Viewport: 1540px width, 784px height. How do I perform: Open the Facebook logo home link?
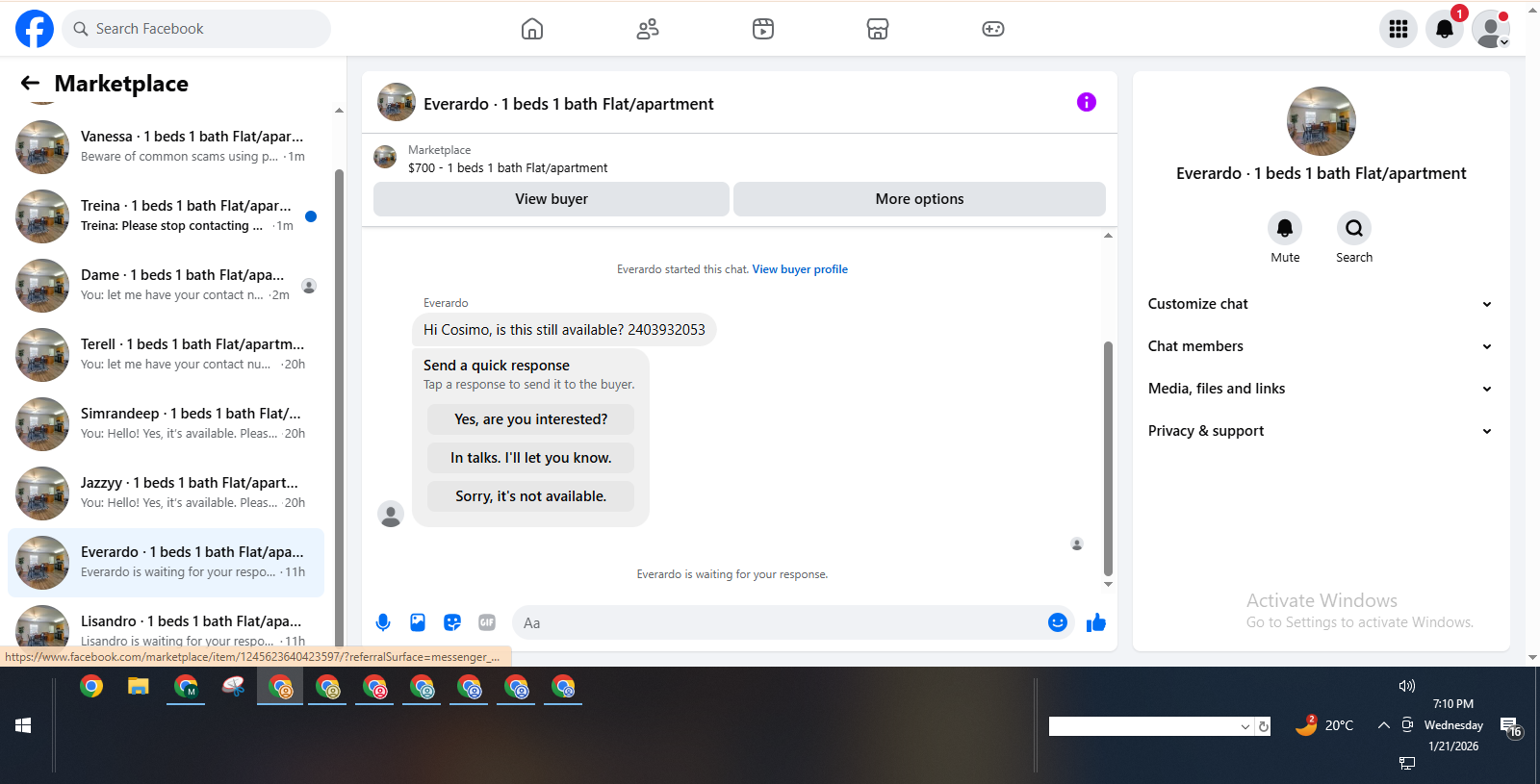(35, 29)
